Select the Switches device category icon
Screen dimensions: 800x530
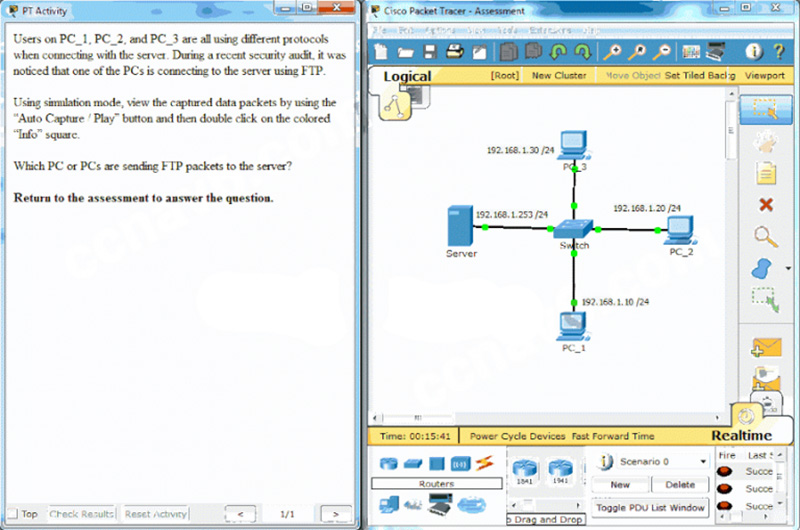click(x=413, y=463)
